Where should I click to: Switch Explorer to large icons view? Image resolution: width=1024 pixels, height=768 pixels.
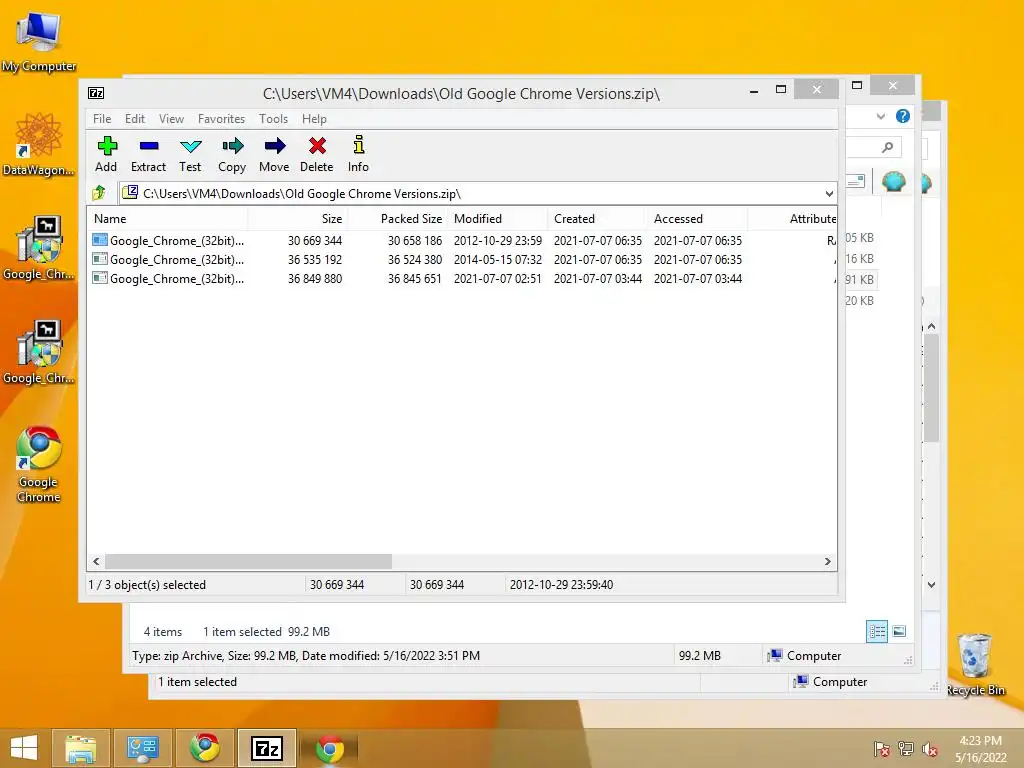[899, 631]
